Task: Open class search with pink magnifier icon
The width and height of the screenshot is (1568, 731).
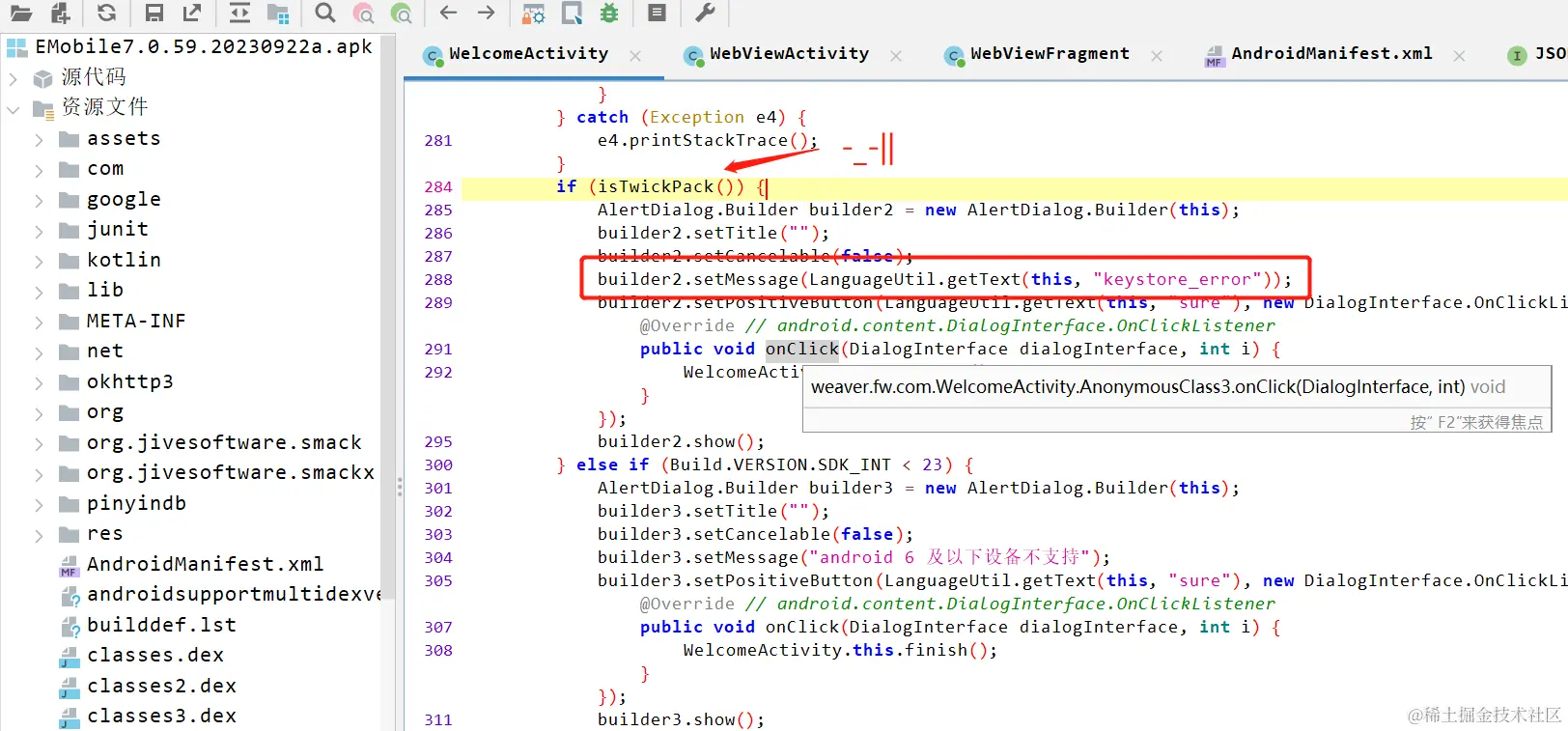Action: click(x=364, y=14)
